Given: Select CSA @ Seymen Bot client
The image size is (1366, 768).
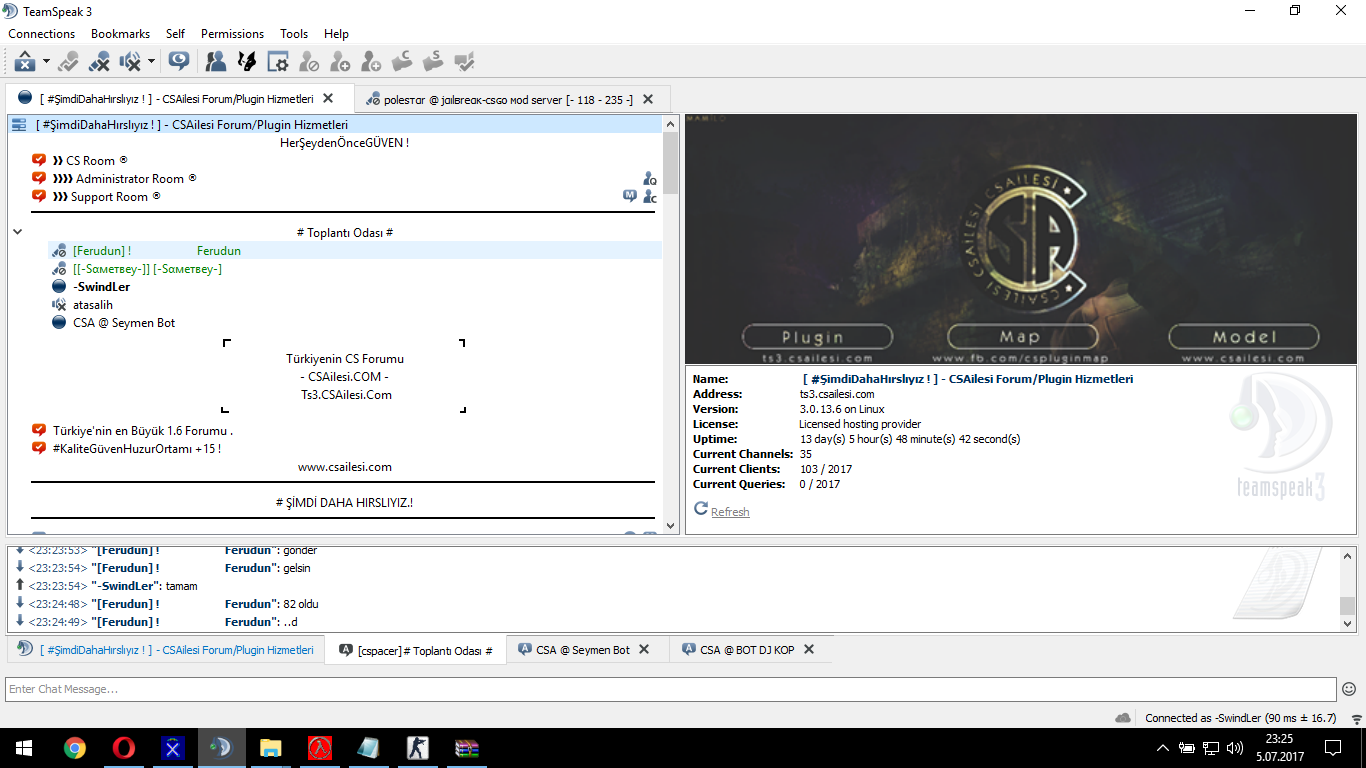Looking at the screenshot, I should (x=123, y=323).
